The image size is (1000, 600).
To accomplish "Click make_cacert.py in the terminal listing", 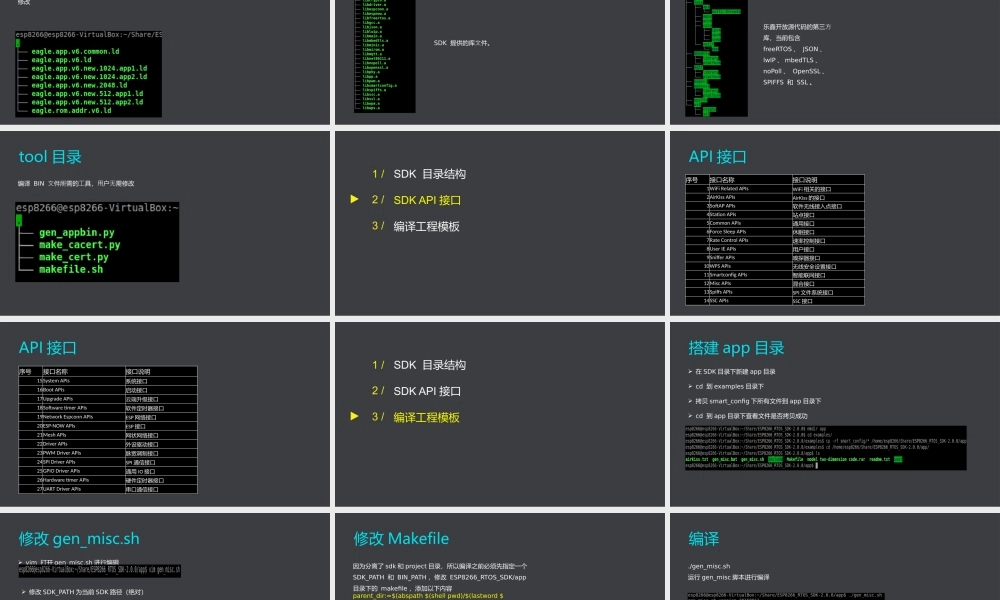I will pos(79,245).
